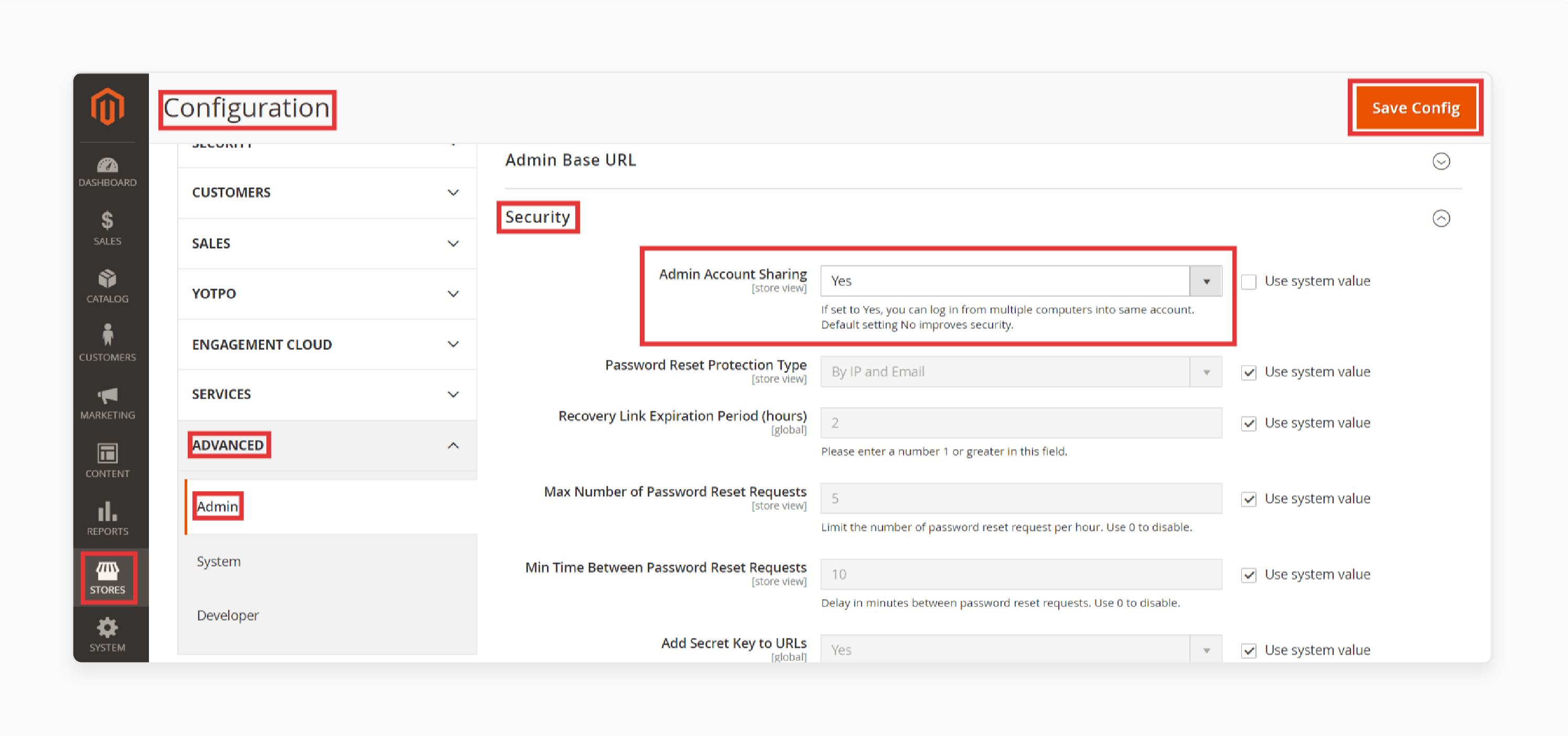Expand the Admin Base URL section
The height and width of the screenshot is (736, 1568).
pos(1441,162)
